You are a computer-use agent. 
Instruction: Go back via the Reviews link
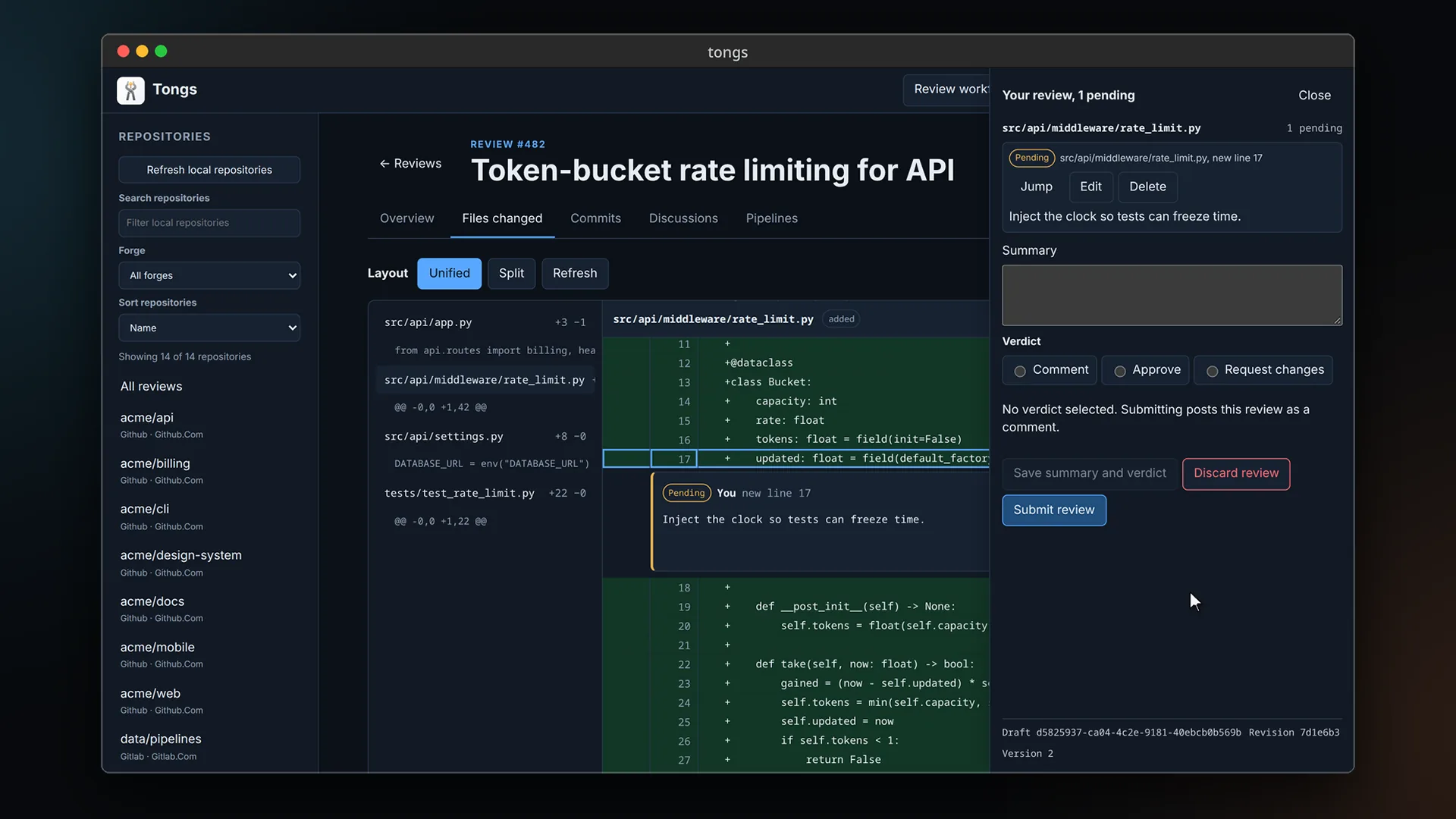tap(410, 164)
